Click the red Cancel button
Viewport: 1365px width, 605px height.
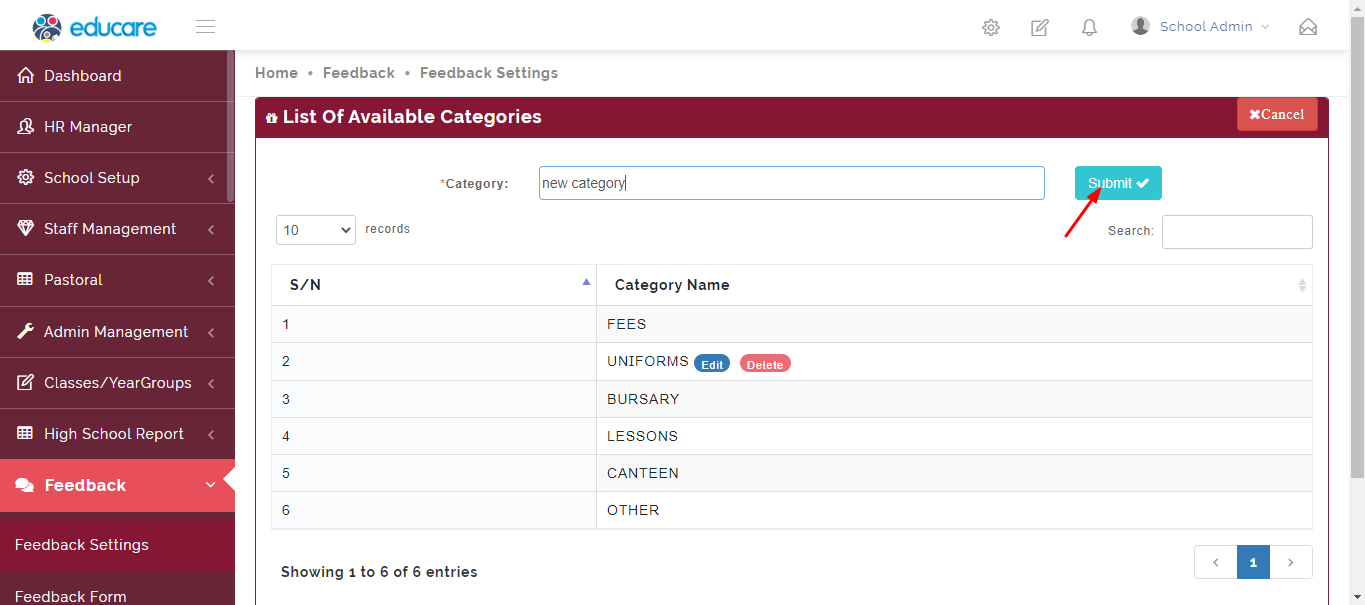click(1277, 114)
